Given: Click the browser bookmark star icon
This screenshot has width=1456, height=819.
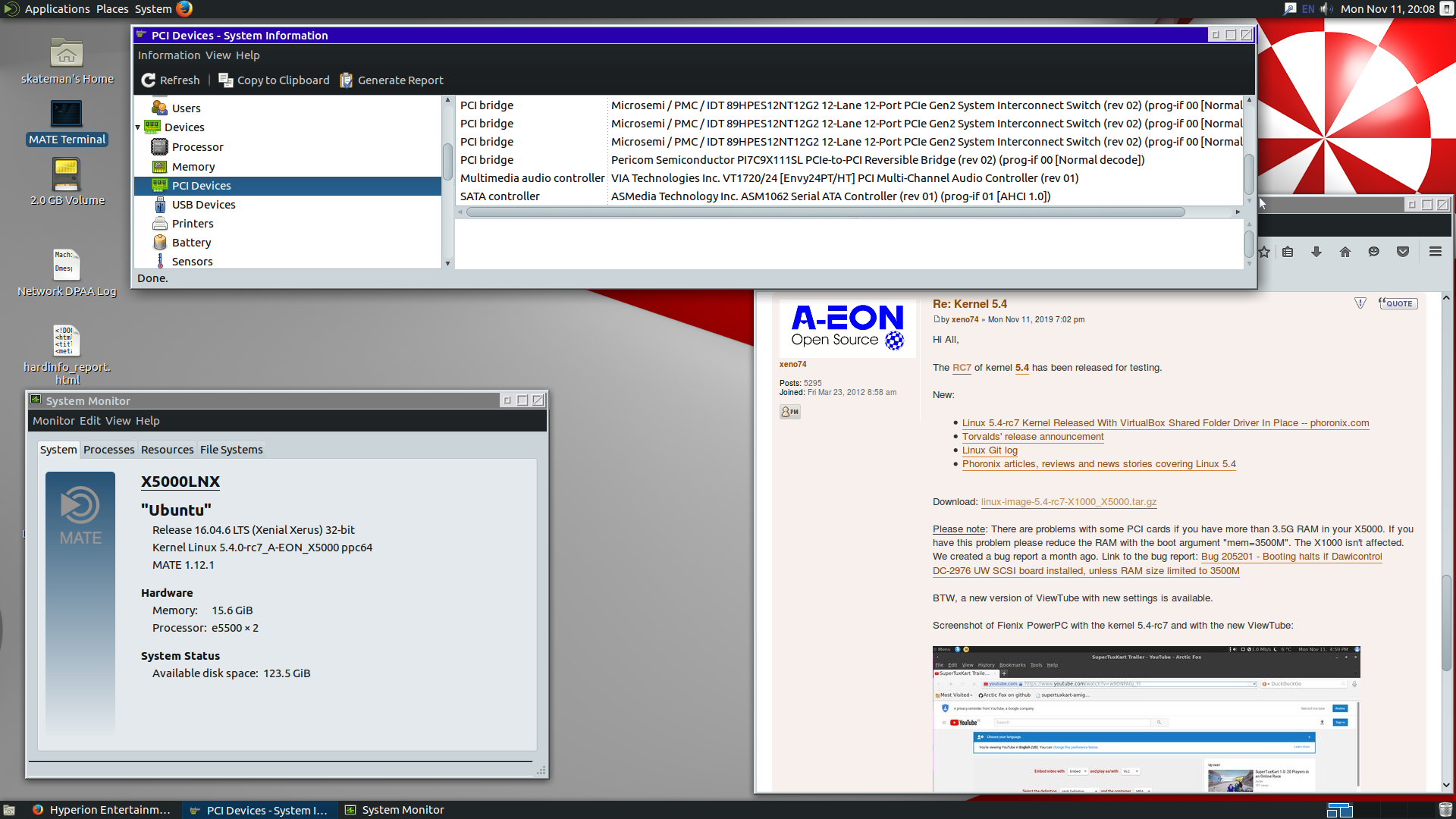Looking at the screenshot, I should coord(1264,252).
